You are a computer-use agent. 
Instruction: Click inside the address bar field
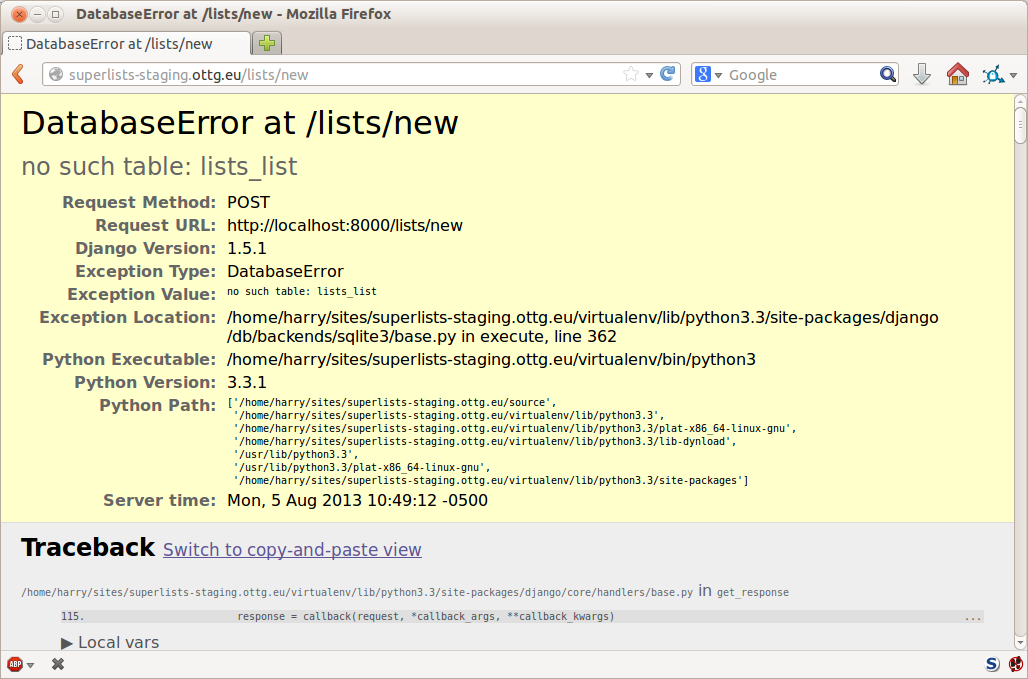point(300,73)
